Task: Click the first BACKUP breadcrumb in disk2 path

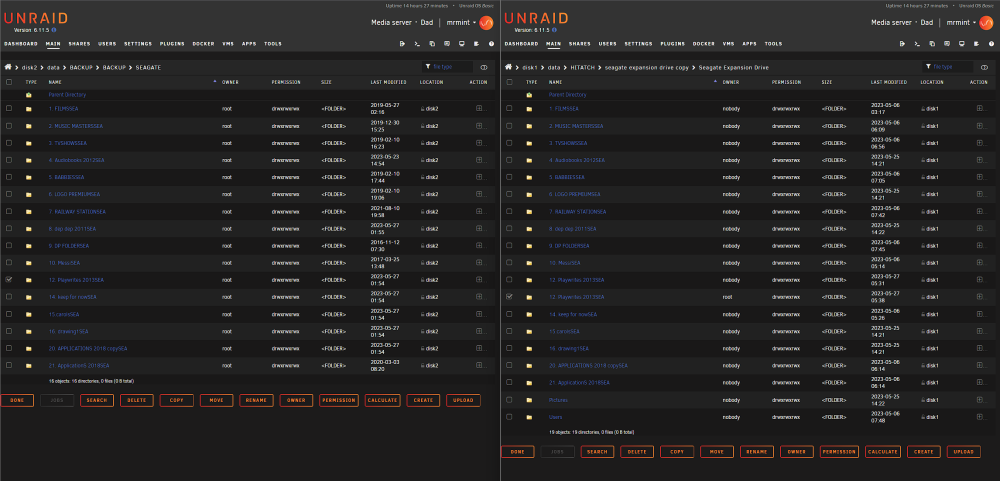Action: click(82, 67)
